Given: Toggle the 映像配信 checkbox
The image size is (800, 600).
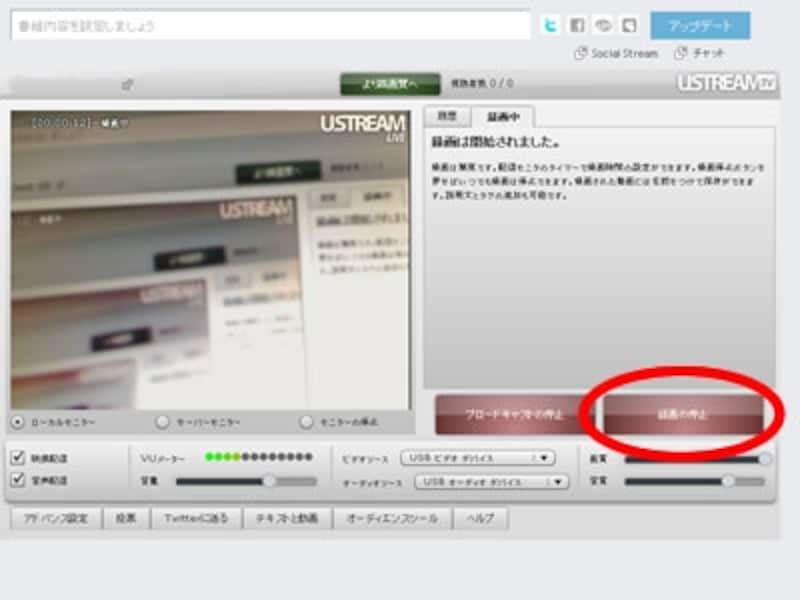Looking at the screenshot, I should click(18, 458).
